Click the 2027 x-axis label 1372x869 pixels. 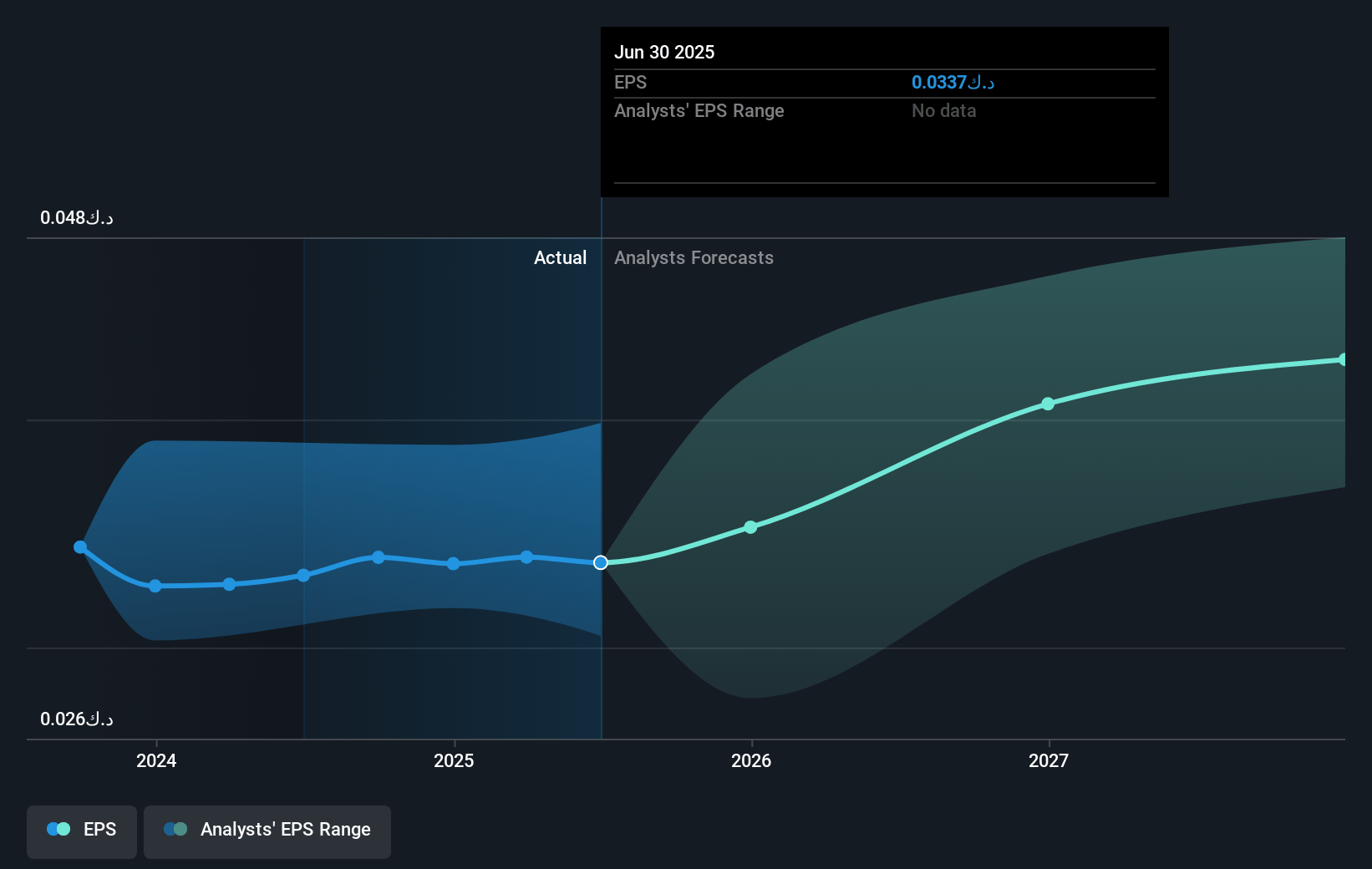[x=1049, y=760]
